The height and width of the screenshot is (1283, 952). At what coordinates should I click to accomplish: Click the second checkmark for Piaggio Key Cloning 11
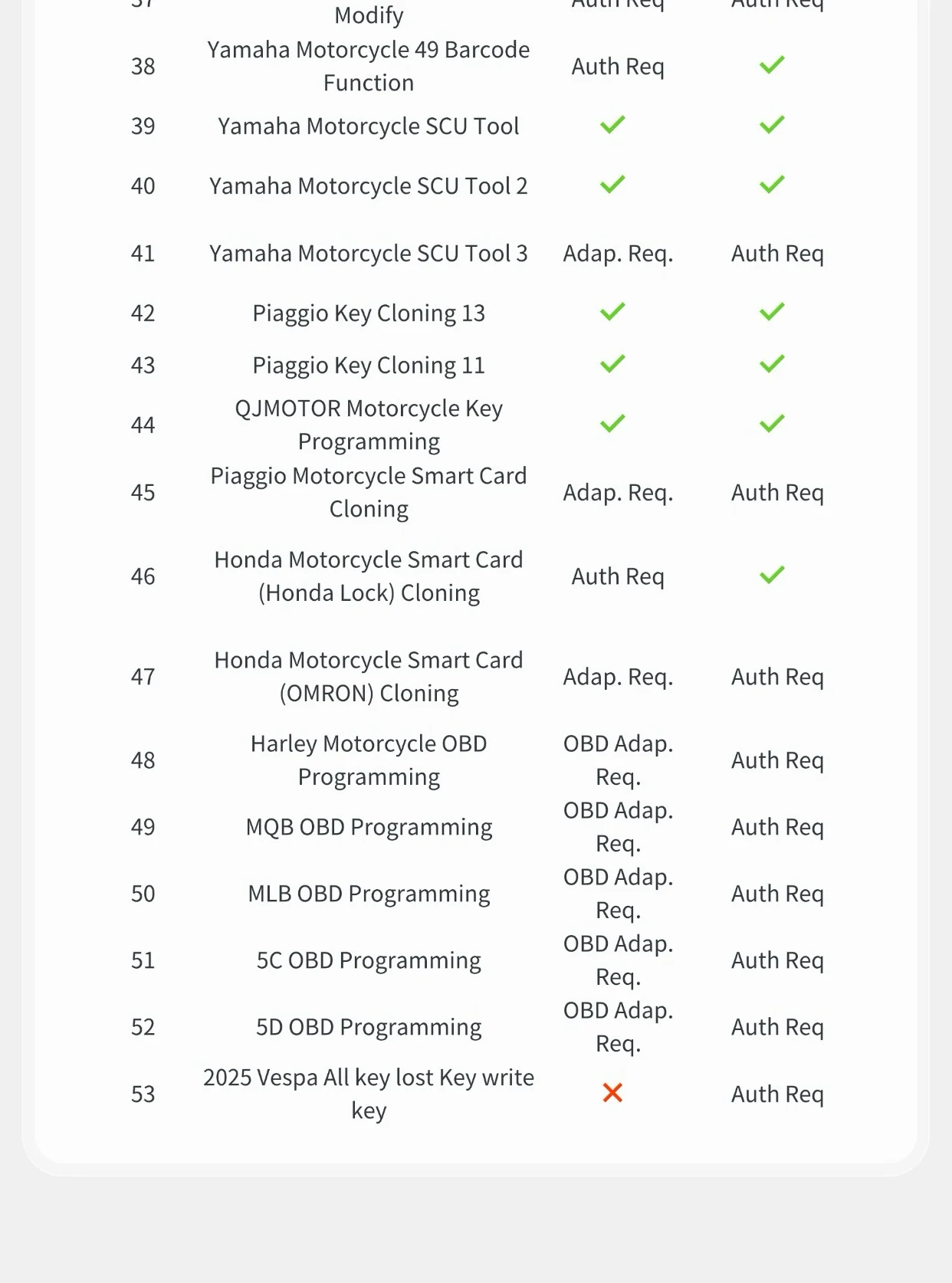pyautogui.click(x=772, y=363)
